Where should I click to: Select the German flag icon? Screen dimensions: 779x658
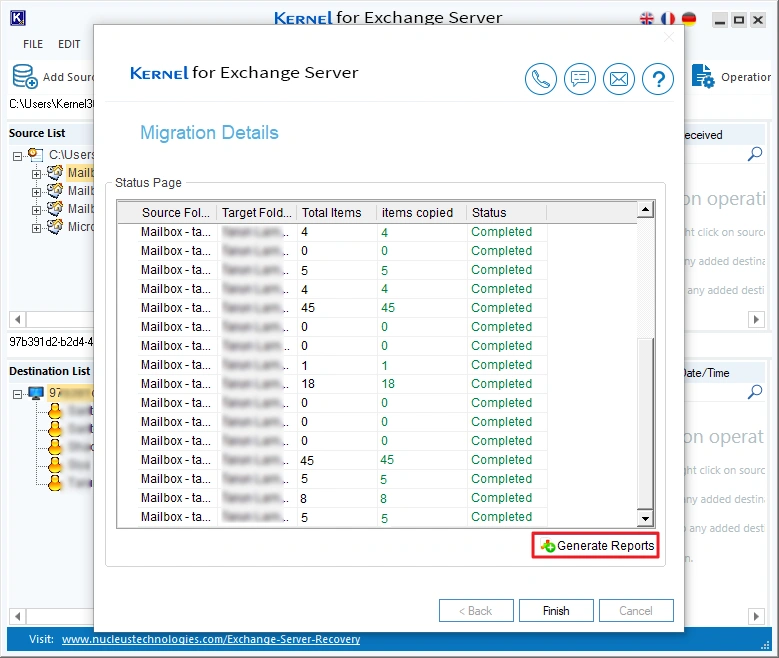pyautogui.click(x=689, y=19)
